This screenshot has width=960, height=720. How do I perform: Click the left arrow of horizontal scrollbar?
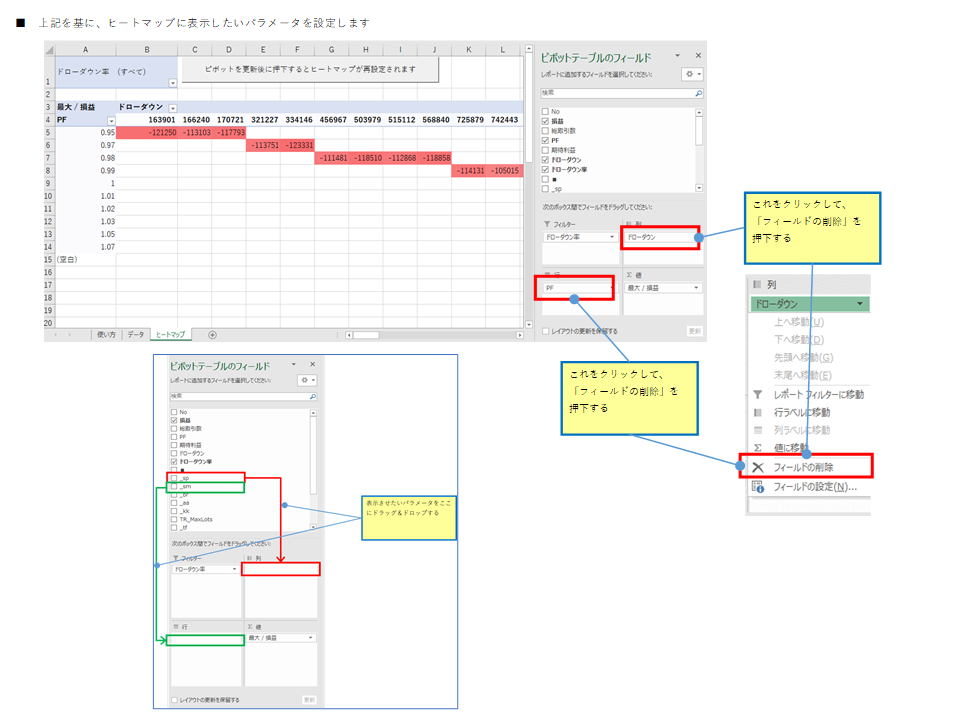[x=349, y=335]
